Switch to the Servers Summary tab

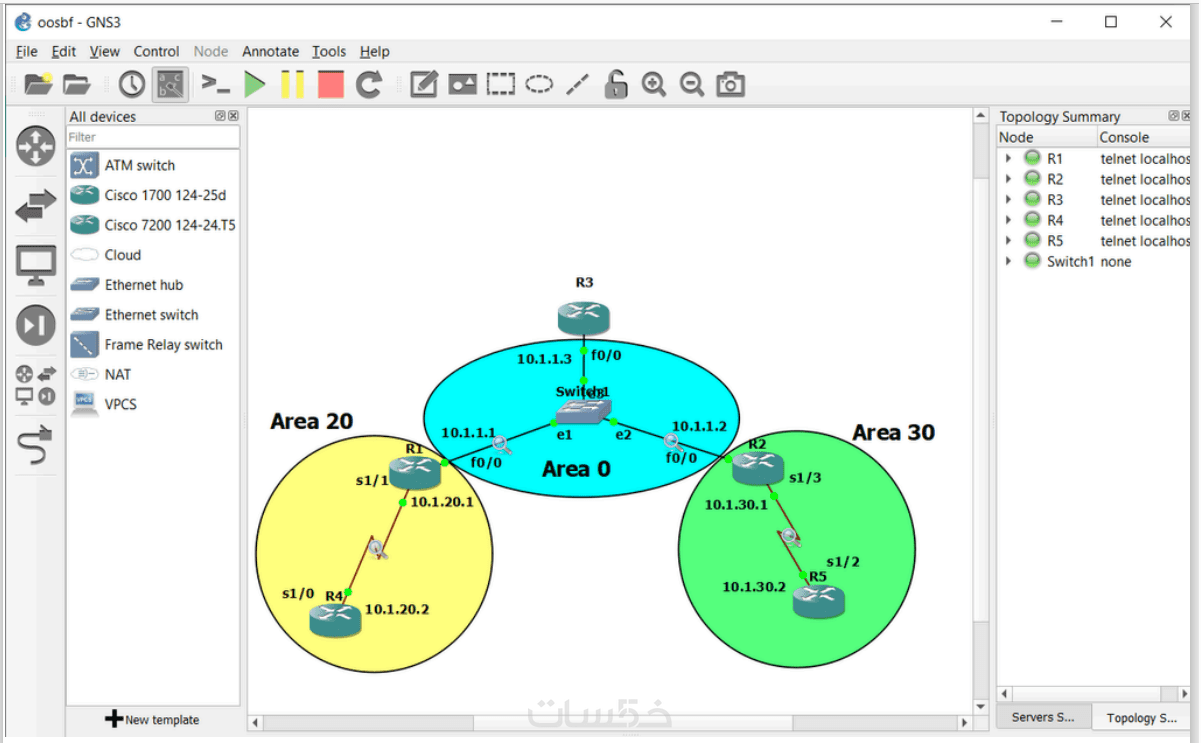[1043, 717]
